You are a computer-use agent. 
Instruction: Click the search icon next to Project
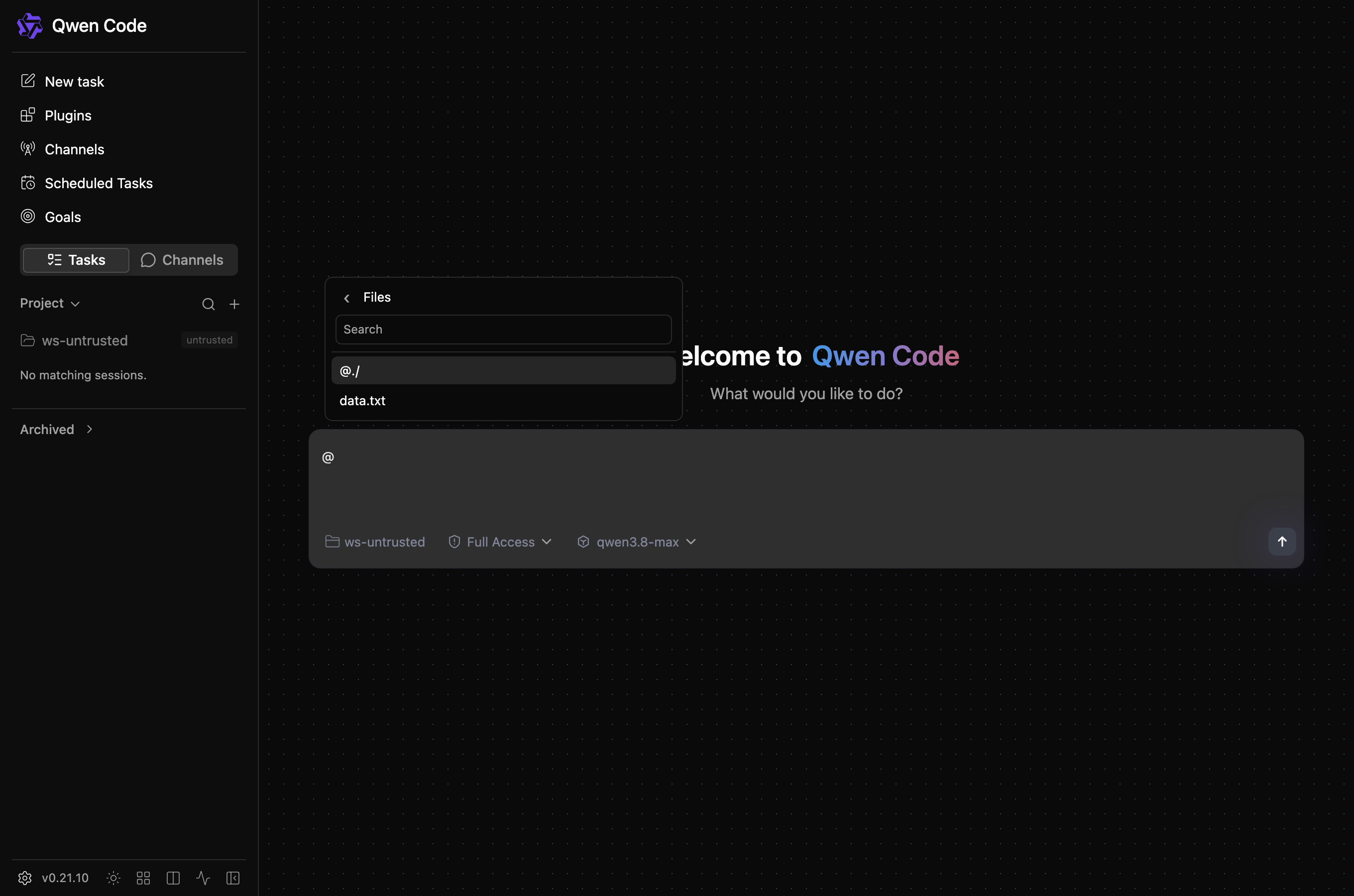pos(209,304)
